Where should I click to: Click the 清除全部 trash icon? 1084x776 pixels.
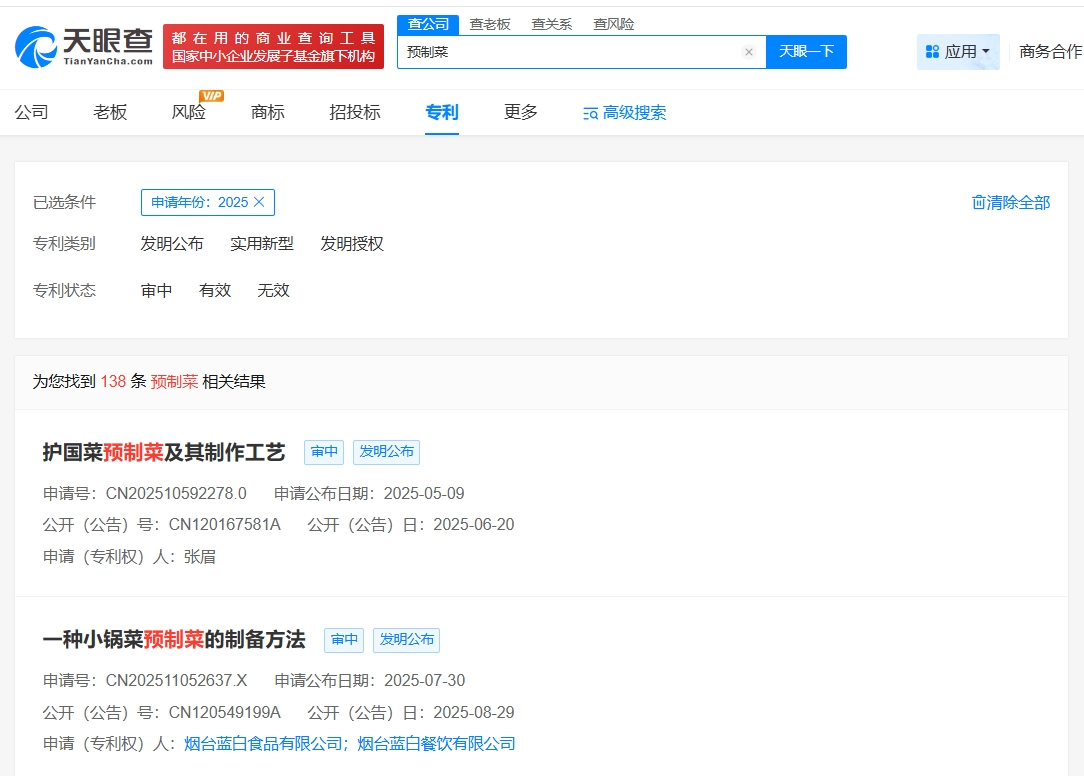click(979, 203)
